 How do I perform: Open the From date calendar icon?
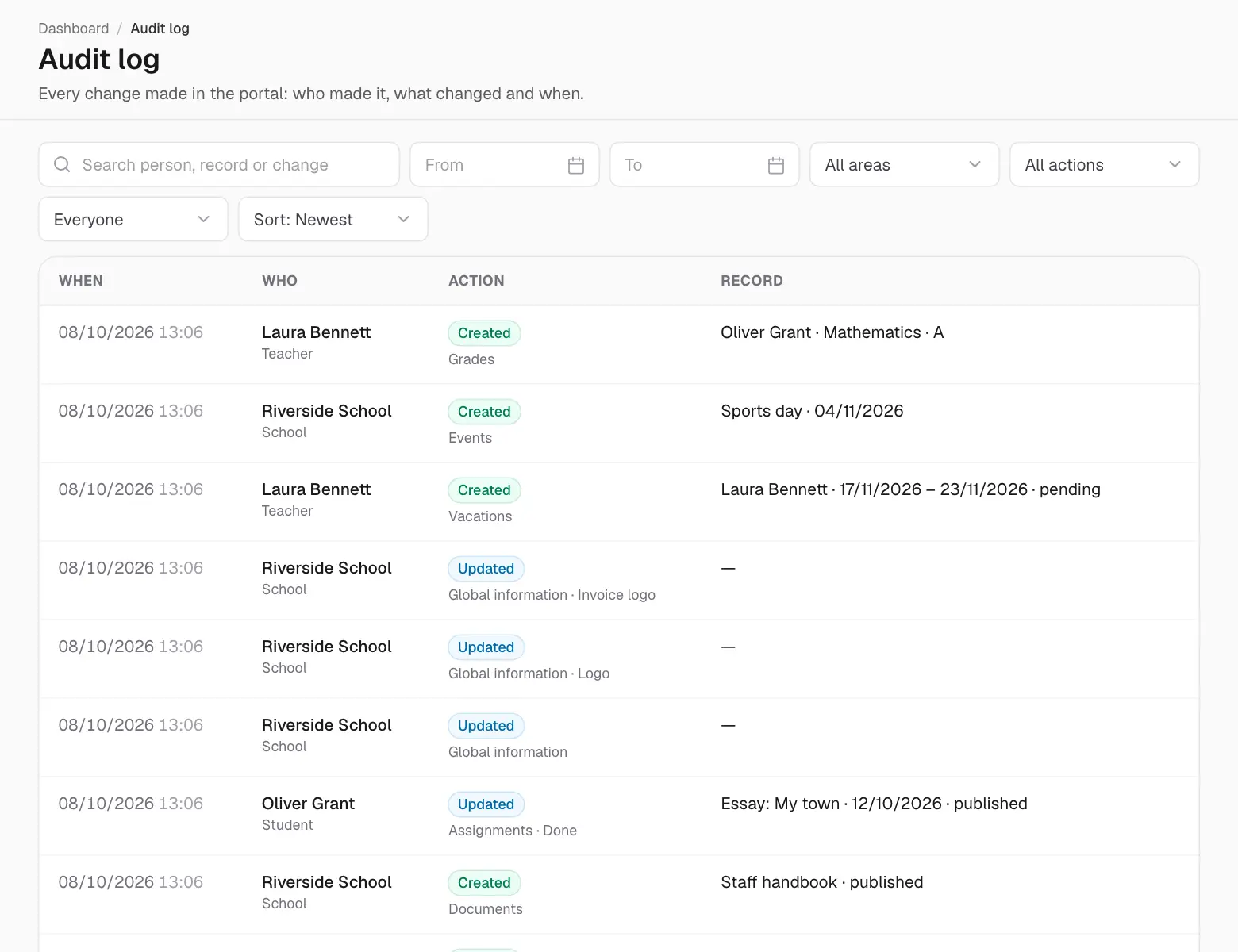(576, 165)
